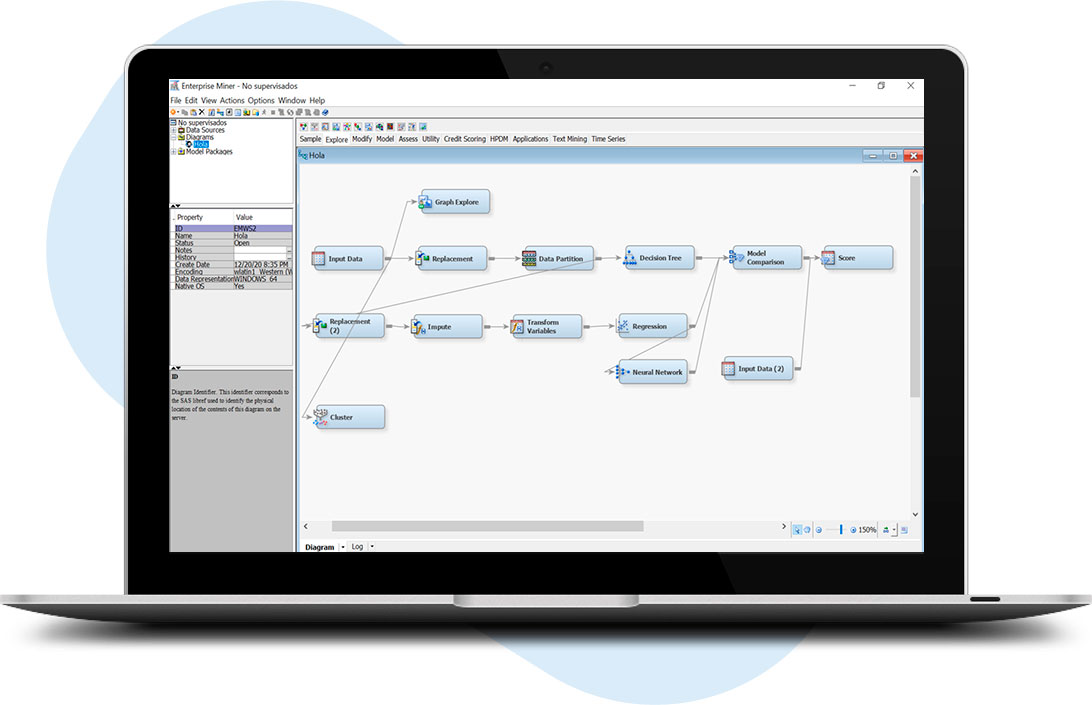This screenshot has width=1092, height=705.
Task: Move the zoom slider handle
Action: tap(841, 530)
